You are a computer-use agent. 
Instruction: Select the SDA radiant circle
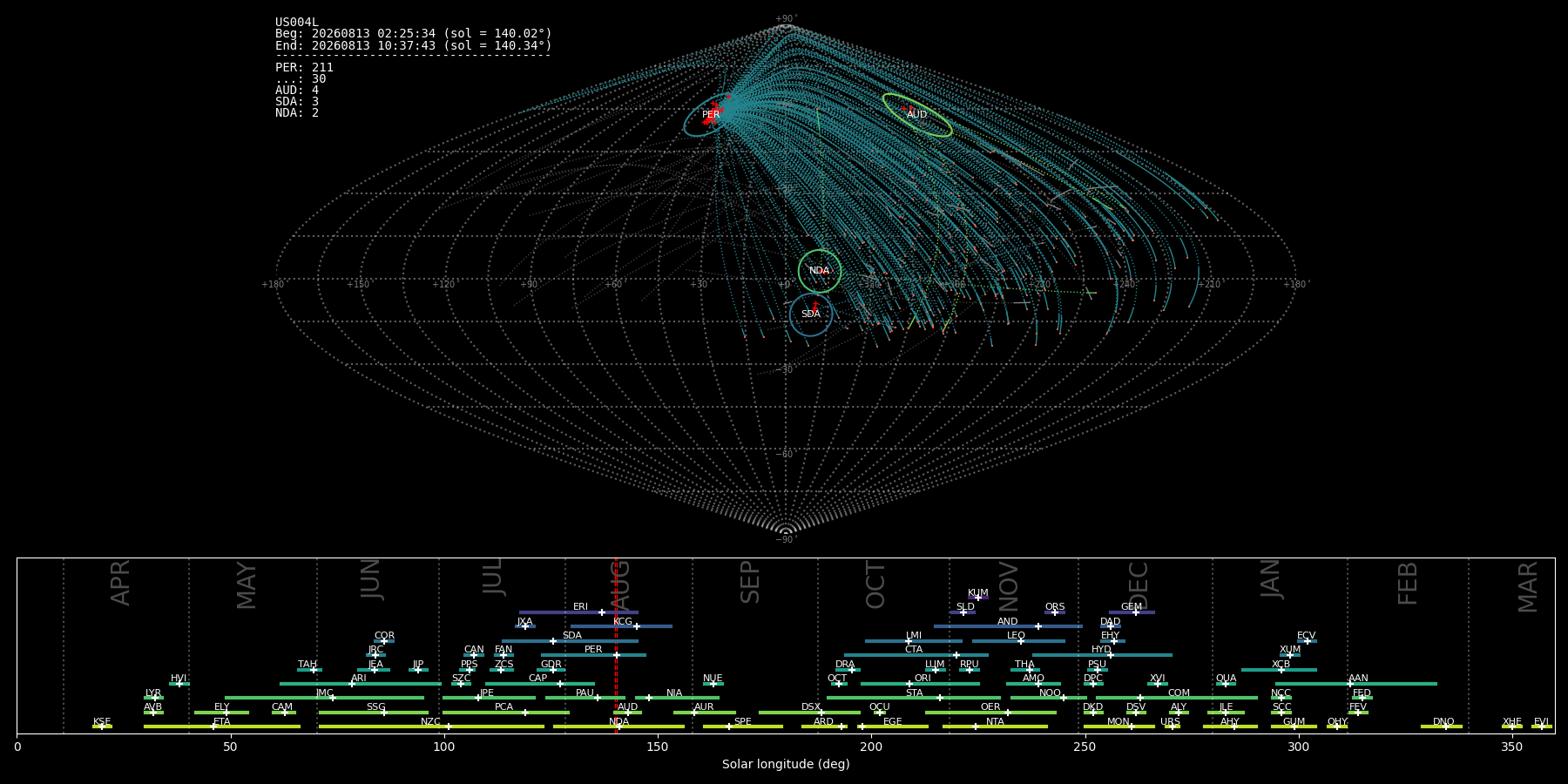tap(811, 314)
